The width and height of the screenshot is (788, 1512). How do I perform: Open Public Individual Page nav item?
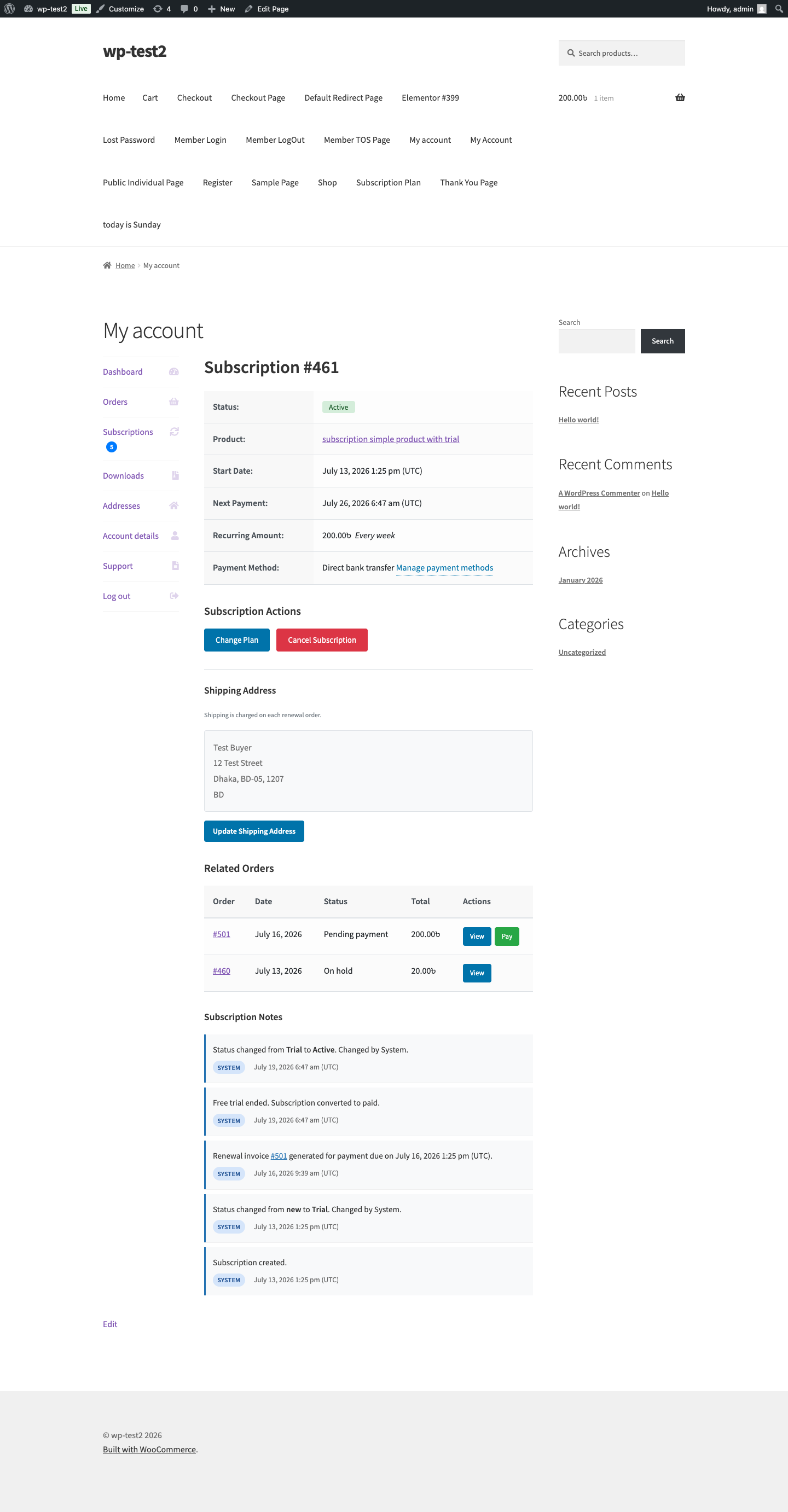143,183
